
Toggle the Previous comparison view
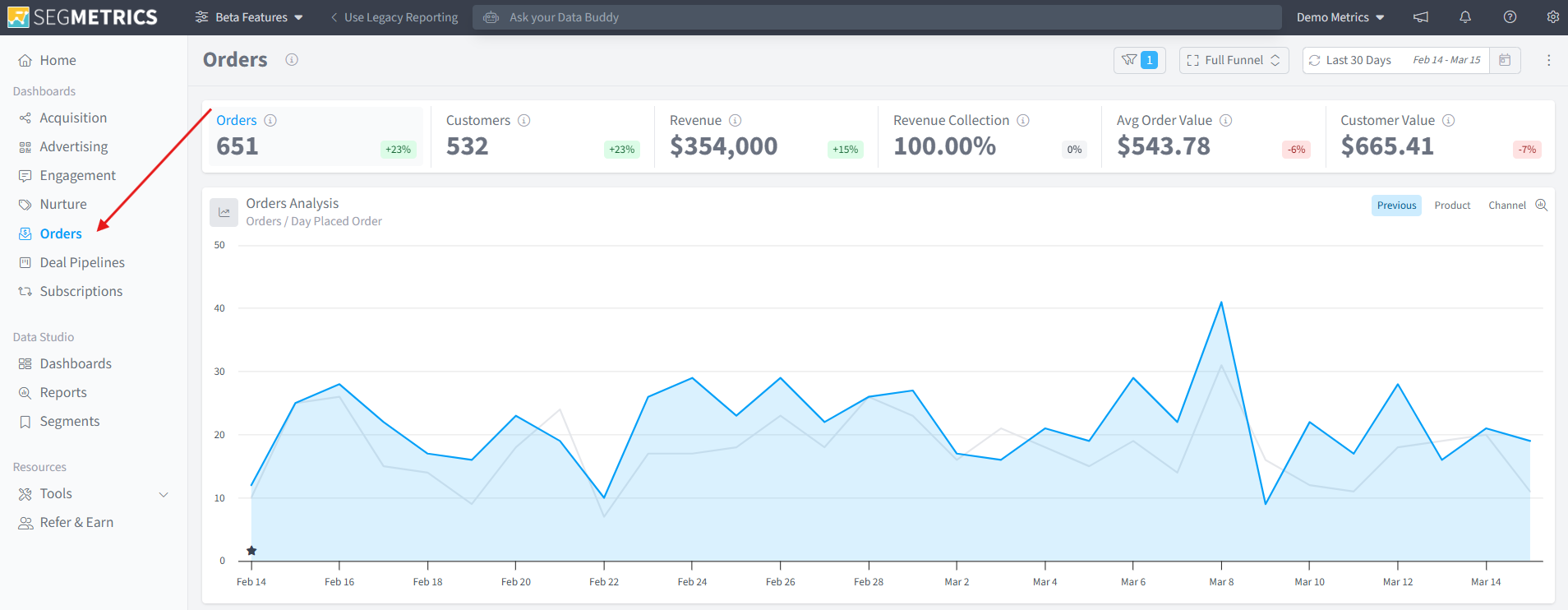pos(1396,206)
